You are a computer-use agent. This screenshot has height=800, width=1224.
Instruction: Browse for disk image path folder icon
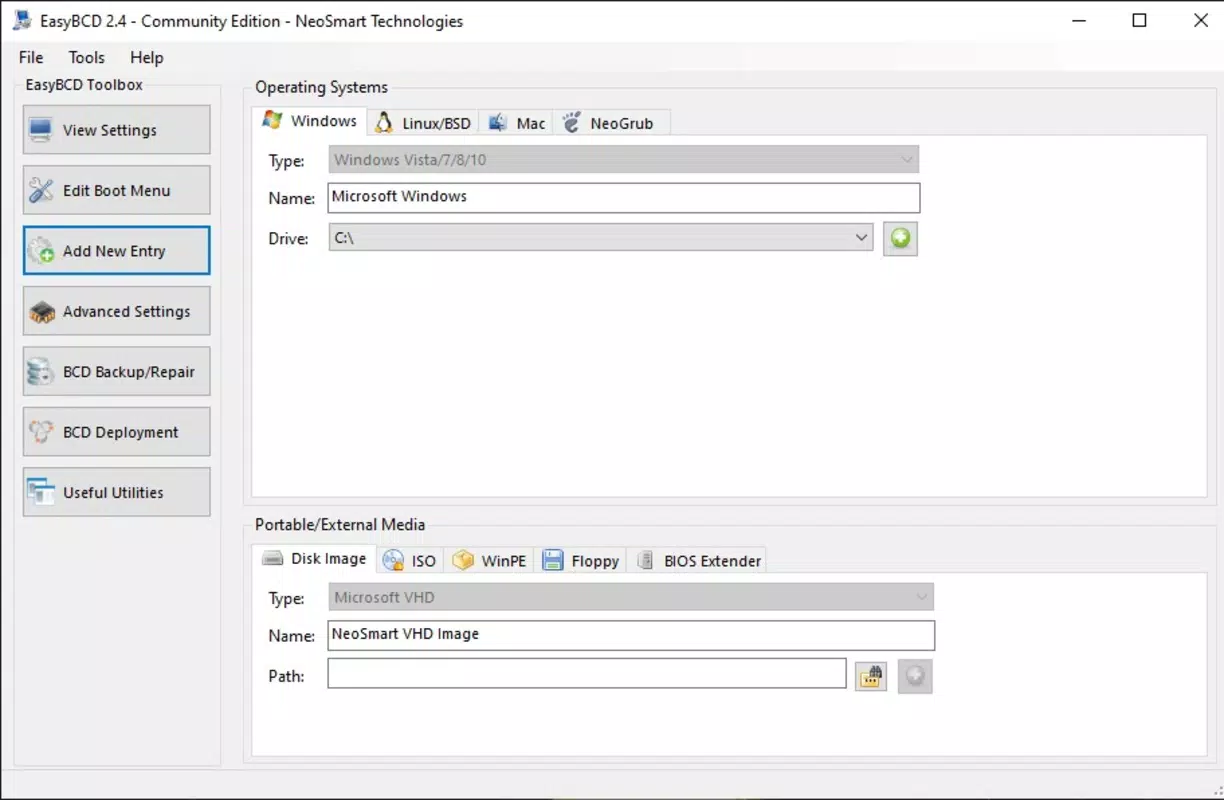pyautogui.click(x=871, y=676)
